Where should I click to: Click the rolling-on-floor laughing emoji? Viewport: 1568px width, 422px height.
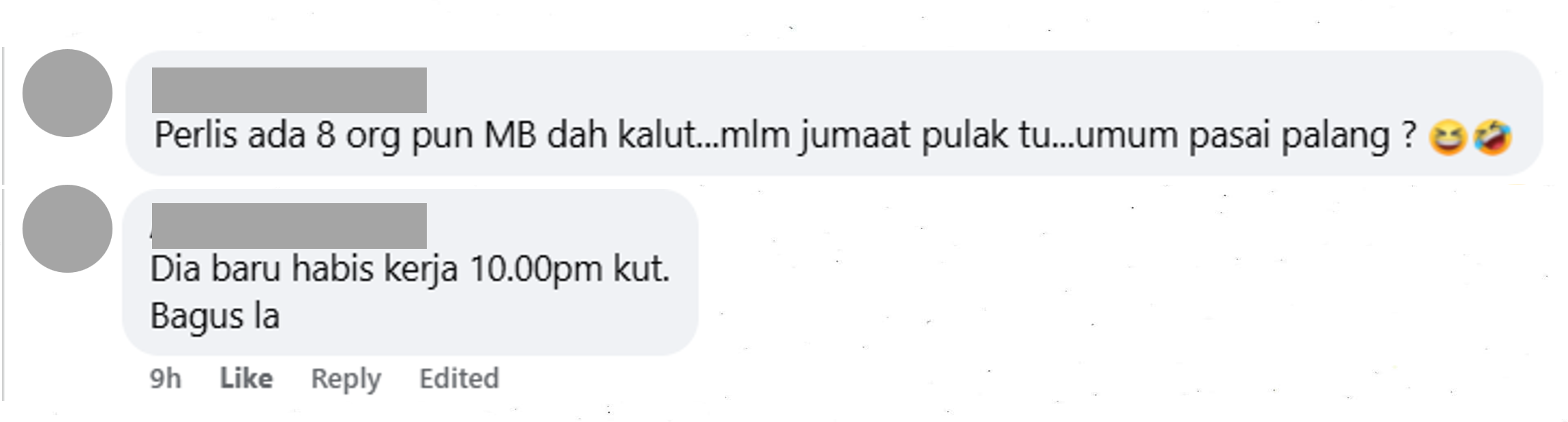(x=1492, y=137)
